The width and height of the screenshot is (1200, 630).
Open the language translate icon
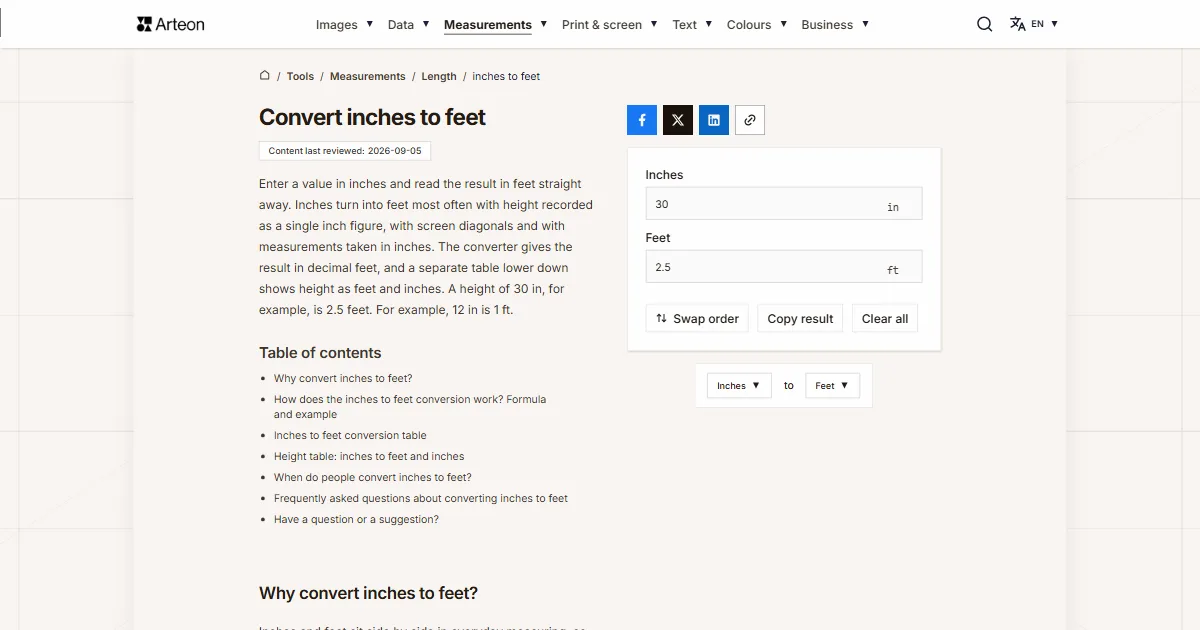pyautogui.click(x=1018, y=24)
